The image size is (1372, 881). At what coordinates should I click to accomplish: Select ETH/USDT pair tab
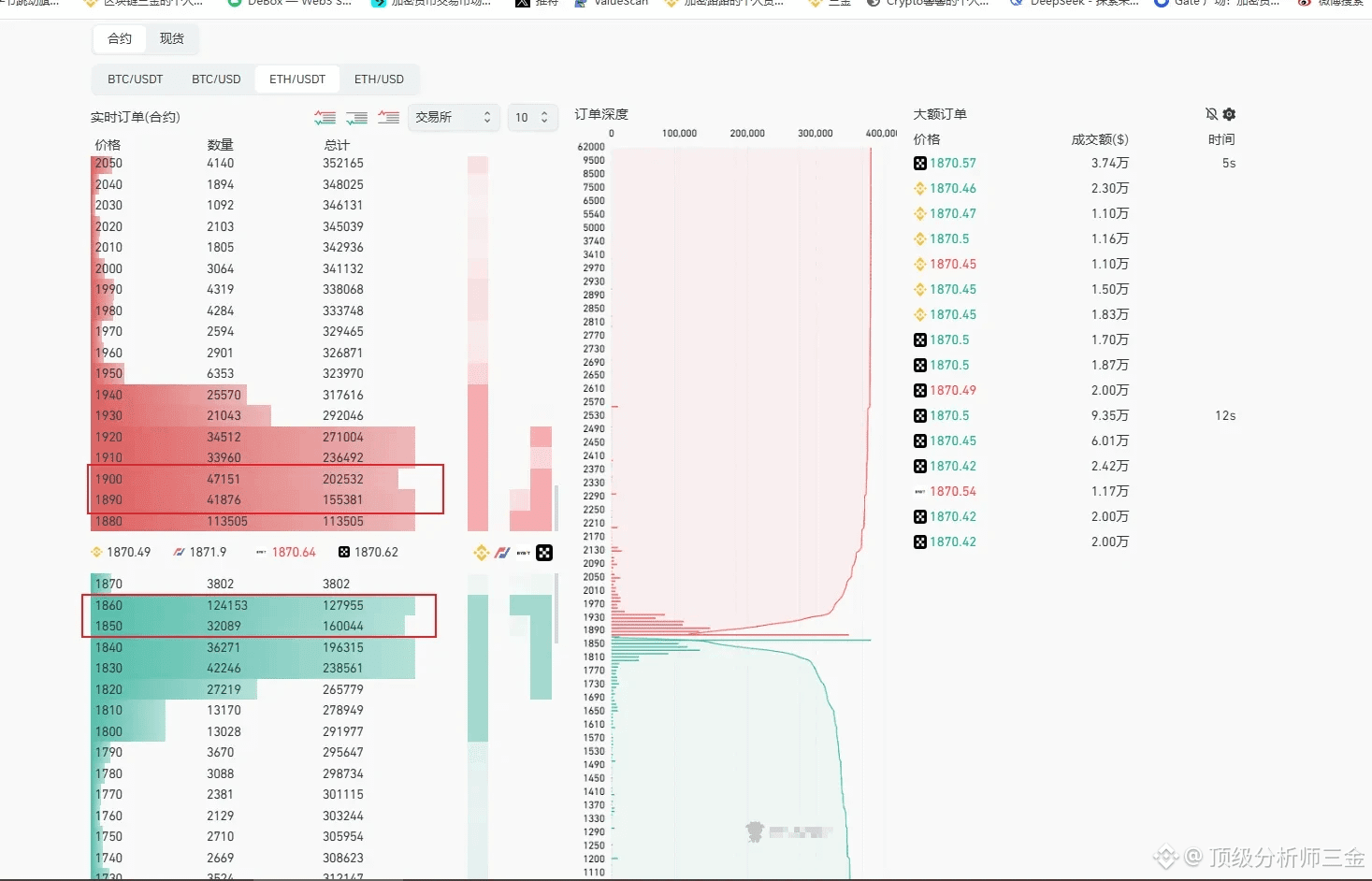pos(297,79)
